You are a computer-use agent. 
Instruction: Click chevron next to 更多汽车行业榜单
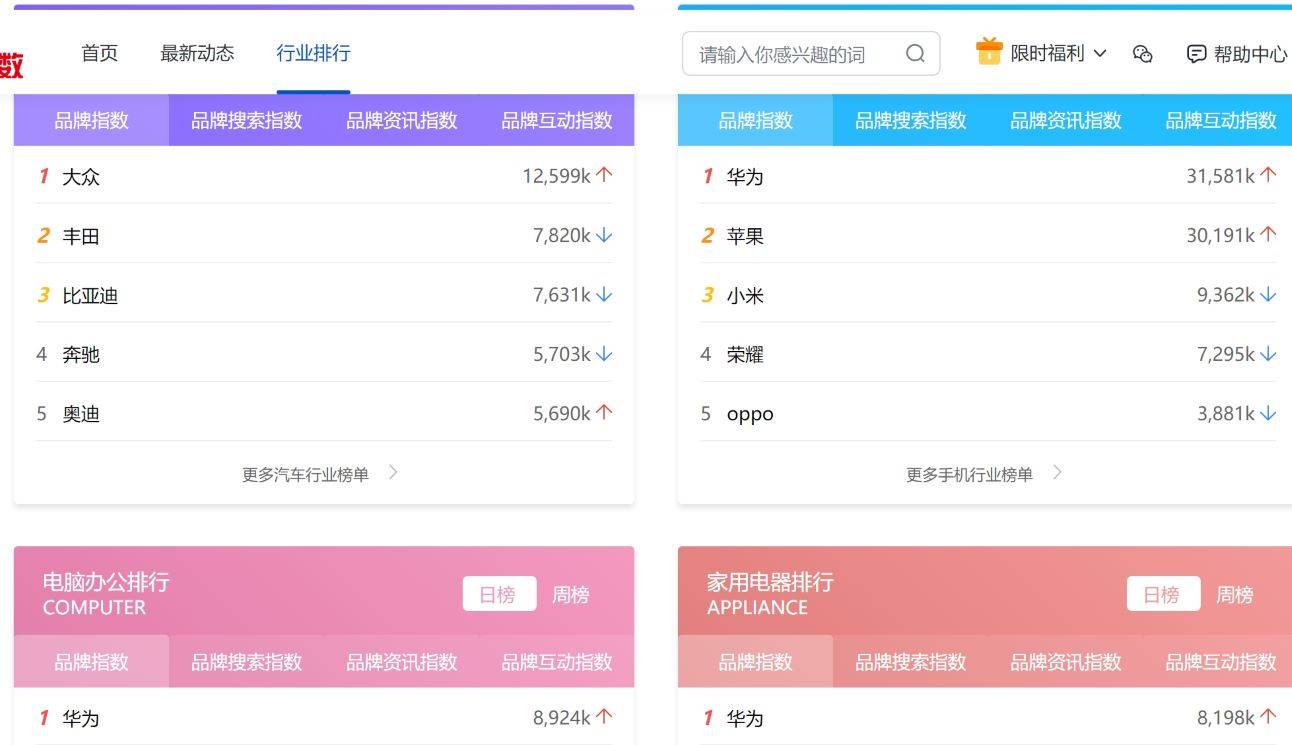(393, 473)
